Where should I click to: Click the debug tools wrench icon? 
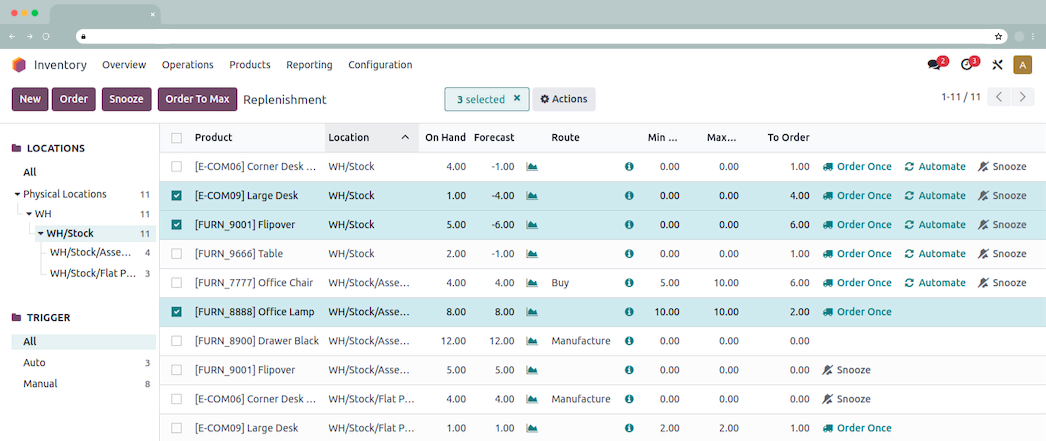pyautogui.click(x=997, y=65)
